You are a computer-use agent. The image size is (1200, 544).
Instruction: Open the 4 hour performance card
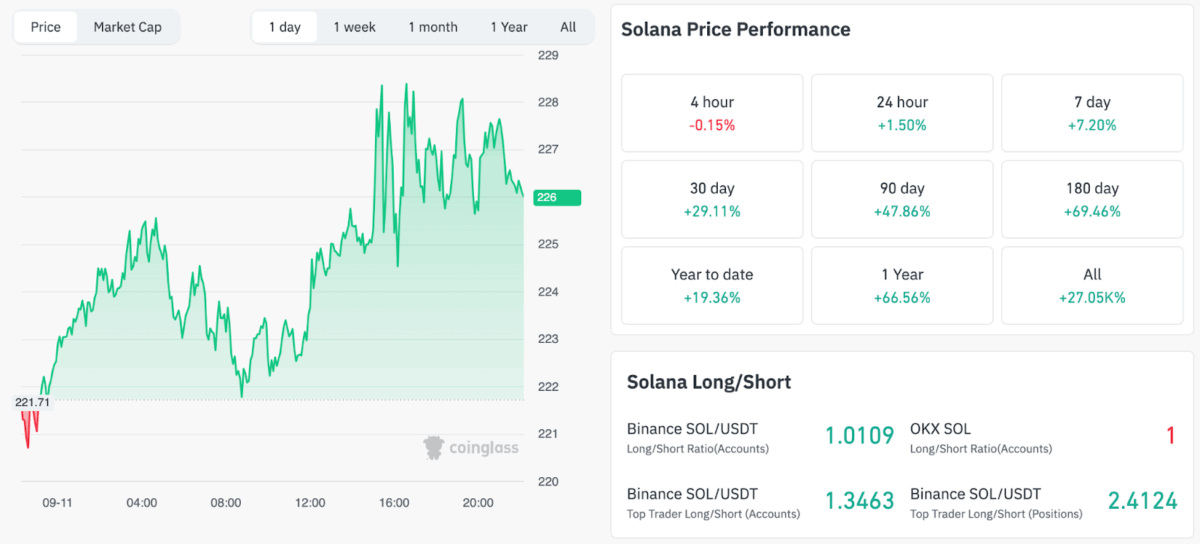point(712,113)
